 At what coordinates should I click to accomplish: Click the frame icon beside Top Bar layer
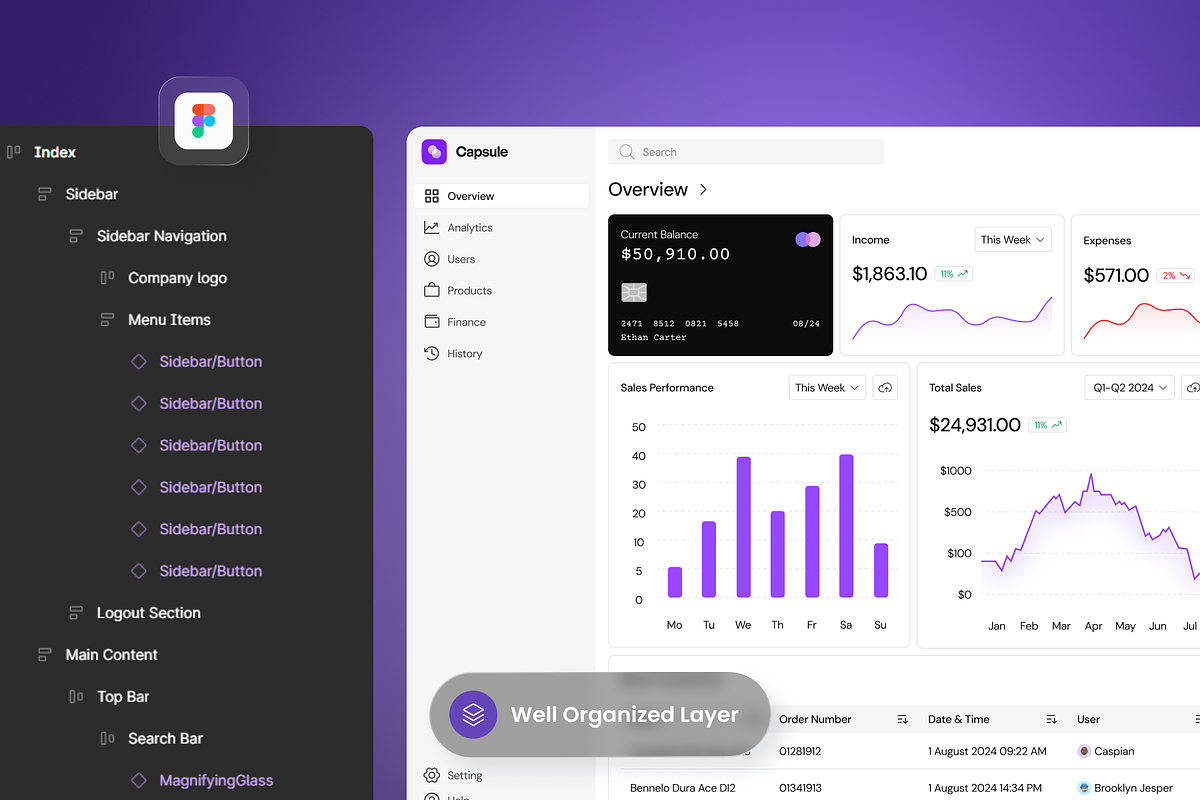(76, 697)
